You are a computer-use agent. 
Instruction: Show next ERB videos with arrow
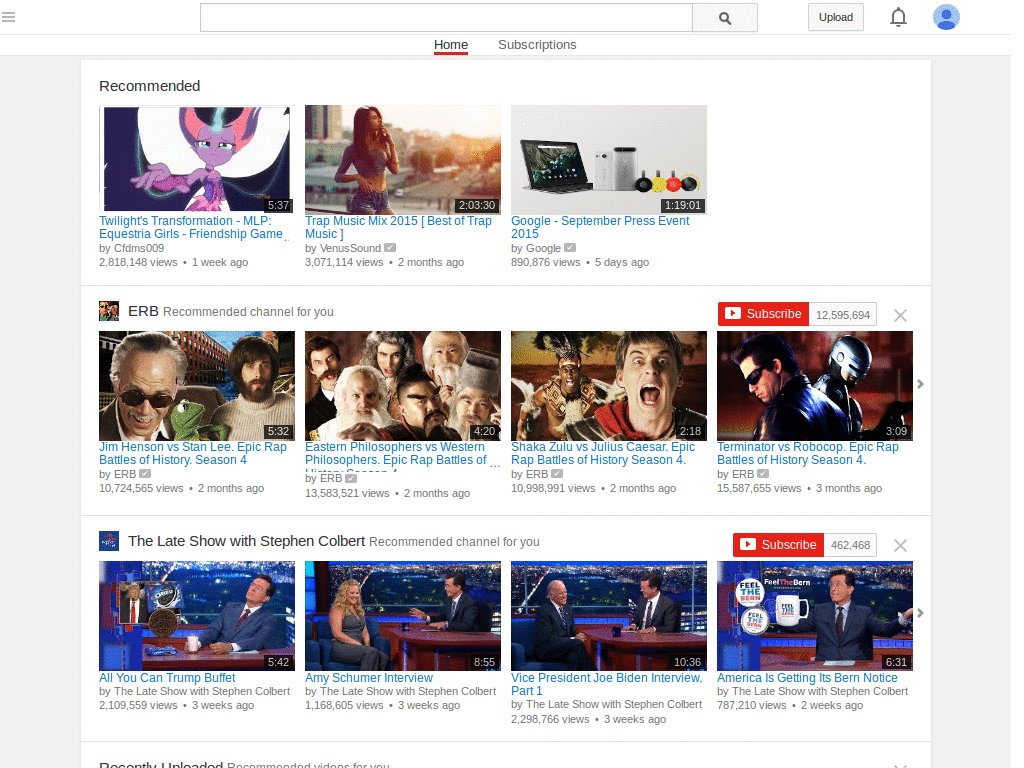(920, 384)
